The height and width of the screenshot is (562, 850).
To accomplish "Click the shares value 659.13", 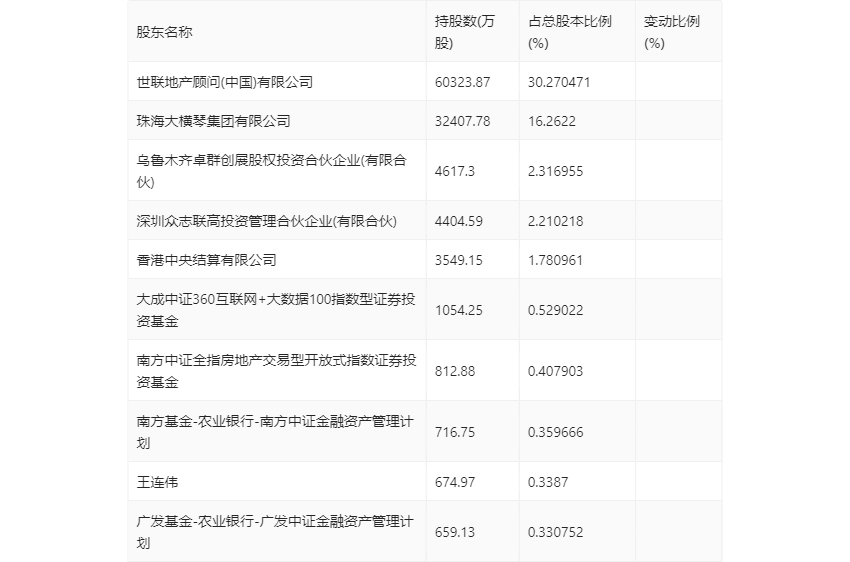I will coord(455,532).
